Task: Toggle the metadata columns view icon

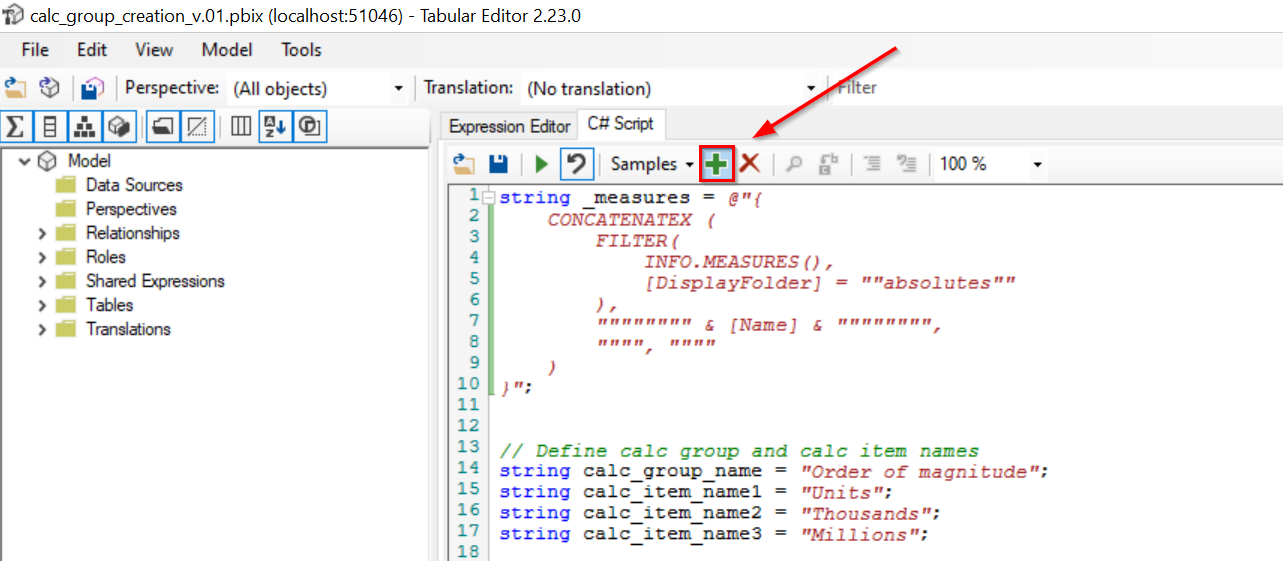Action: [x=241, y=126]
